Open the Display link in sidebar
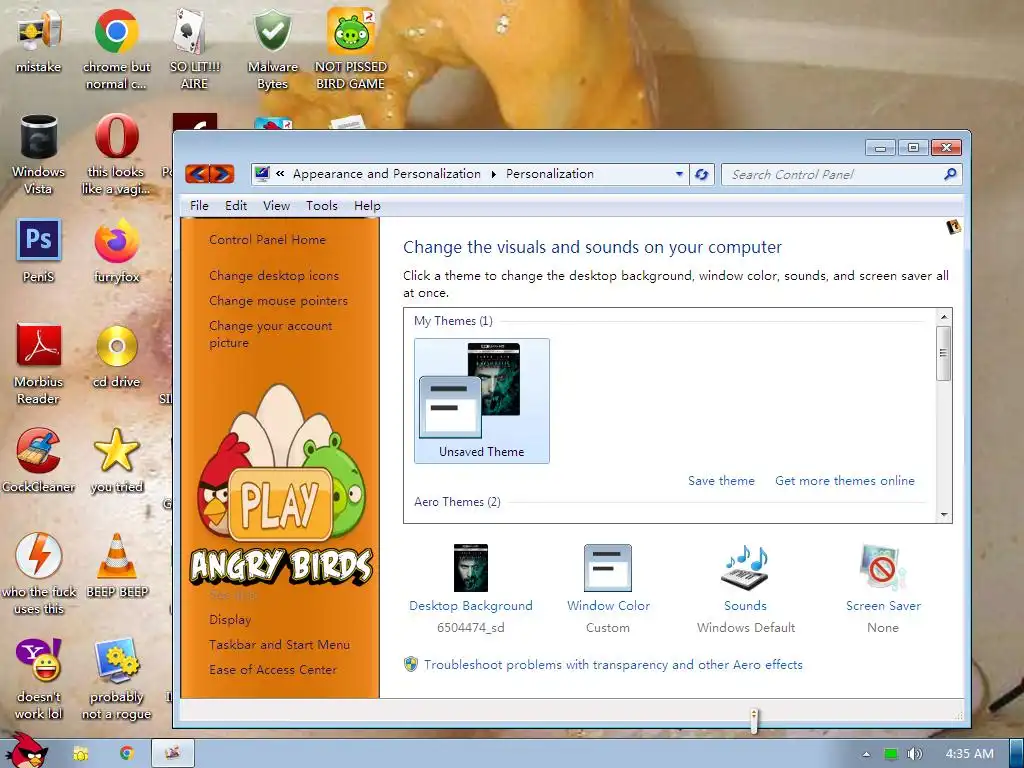 230,619
